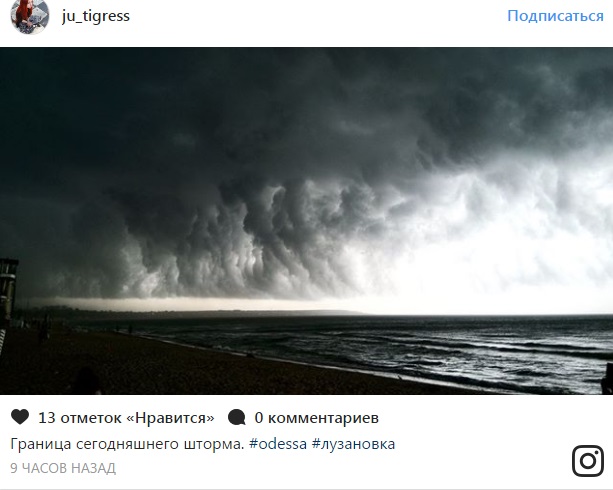Click the comment speech bubble icon
613x490 pixels.
[x=237, y=417]
